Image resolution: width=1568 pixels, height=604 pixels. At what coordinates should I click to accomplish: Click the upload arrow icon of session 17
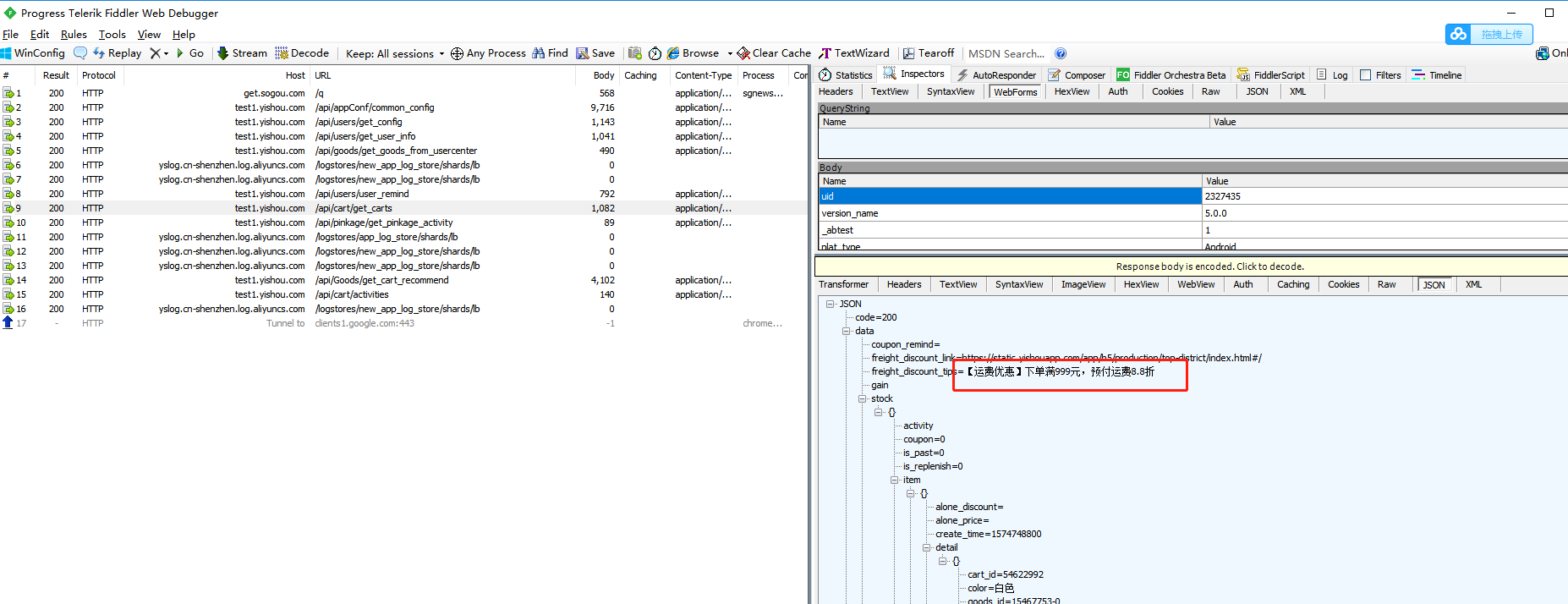(x=8, y=323)
